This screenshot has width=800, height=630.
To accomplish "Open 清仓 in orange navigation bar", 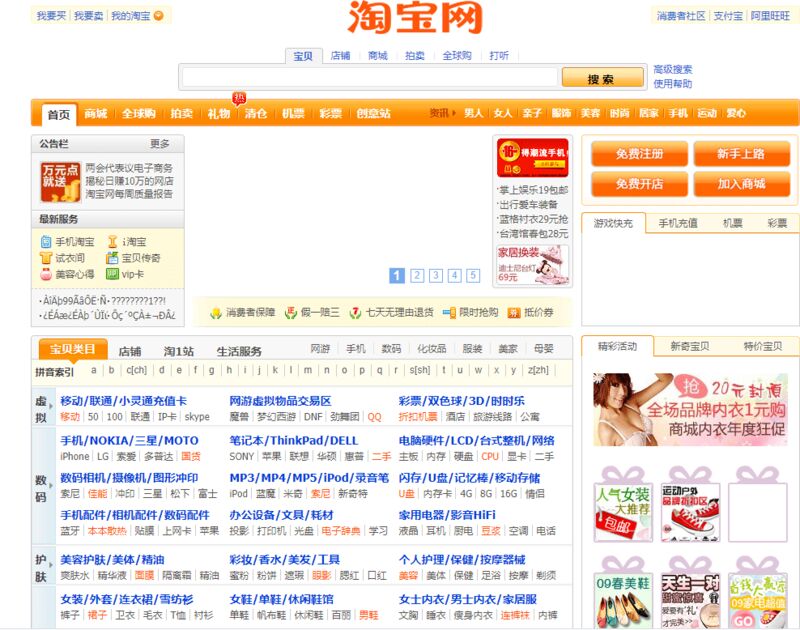I will pyautogui.click(x=256, y=113).
